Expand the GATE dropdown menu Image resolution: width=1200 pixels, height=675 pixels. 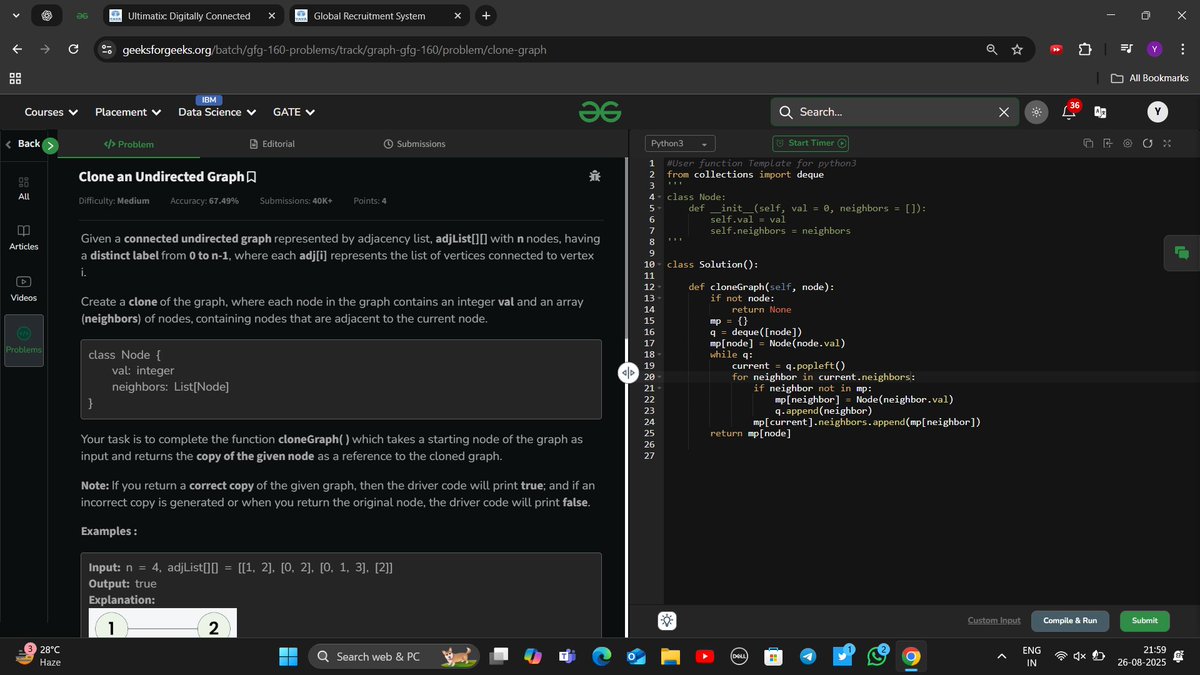click(x=294, y=112)
